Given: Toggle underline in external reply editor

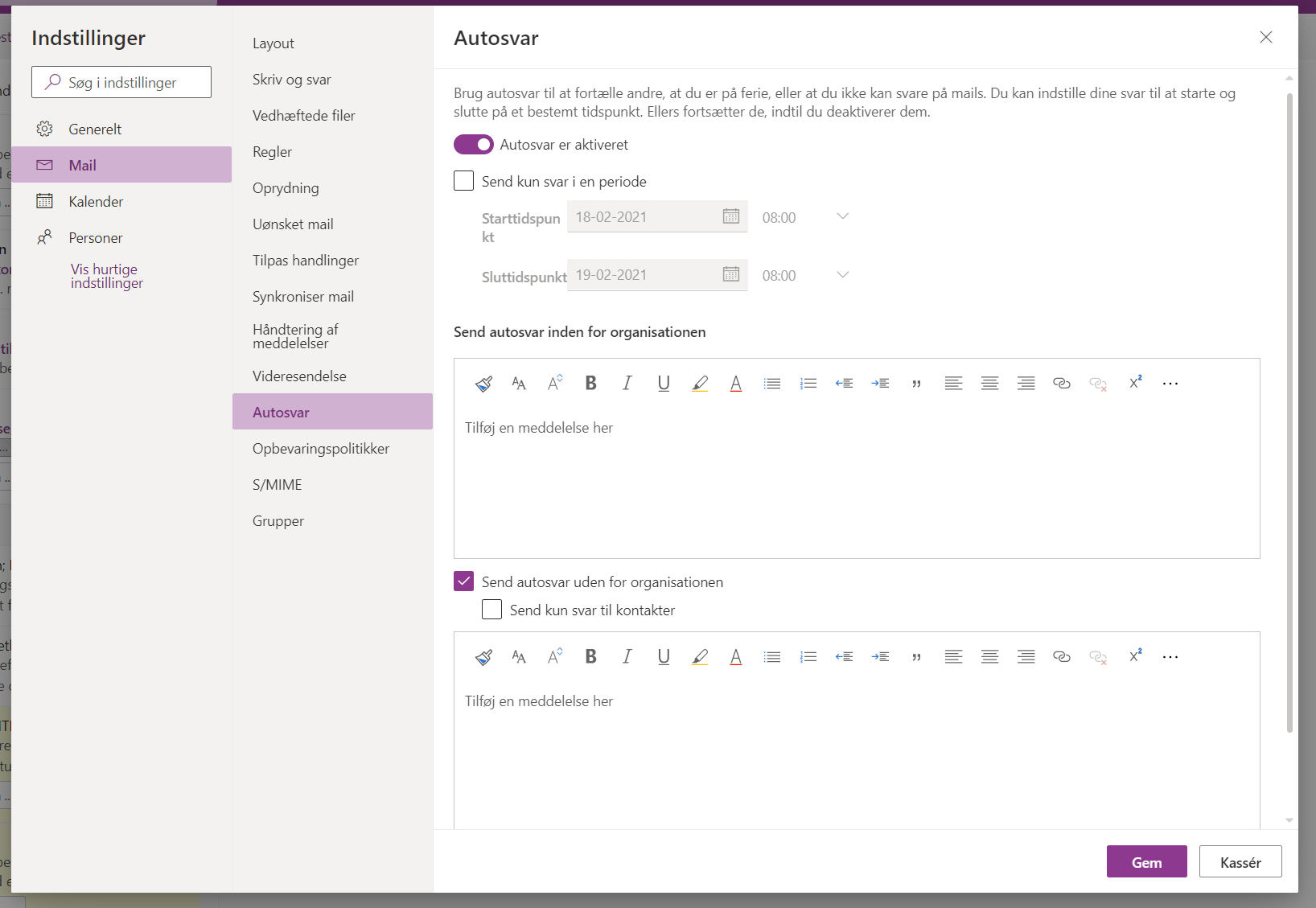Looking at the screenshot, I should pyautogui.click(x=664, y=657).
